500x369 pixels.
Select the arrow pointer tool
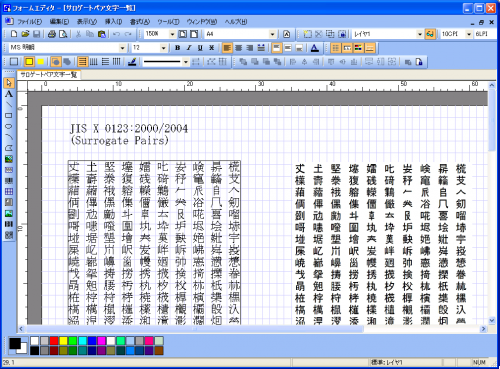(x=9, y=83)
